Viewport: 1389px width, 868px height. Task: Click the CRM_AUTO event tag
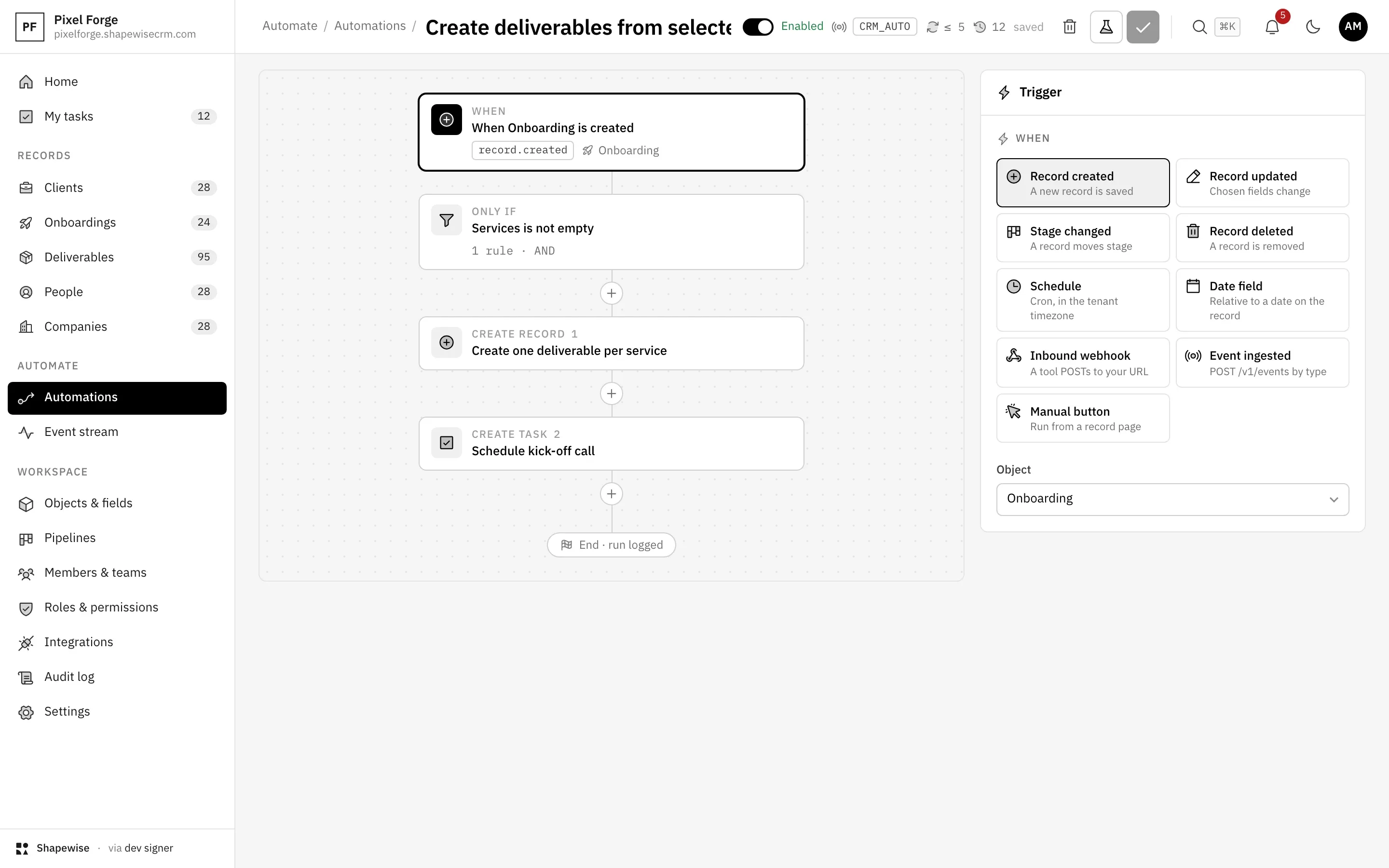pyautogui.click(x=885, y=27)
